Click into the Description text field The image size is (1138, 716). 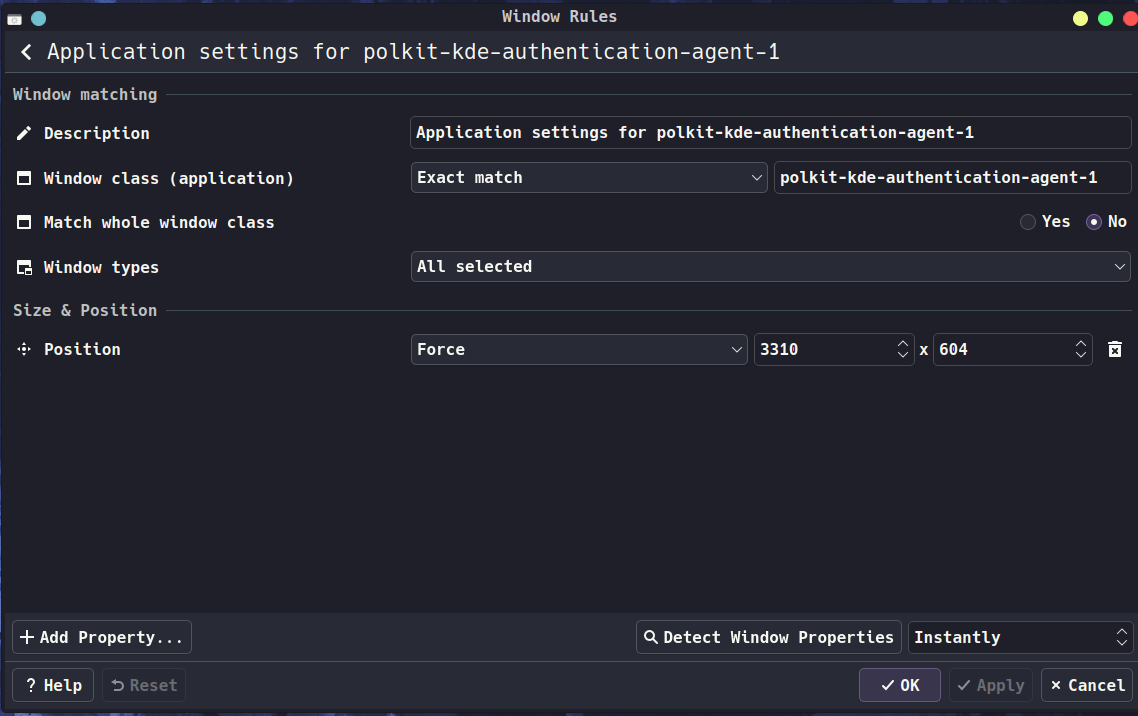tap(770, 132)
